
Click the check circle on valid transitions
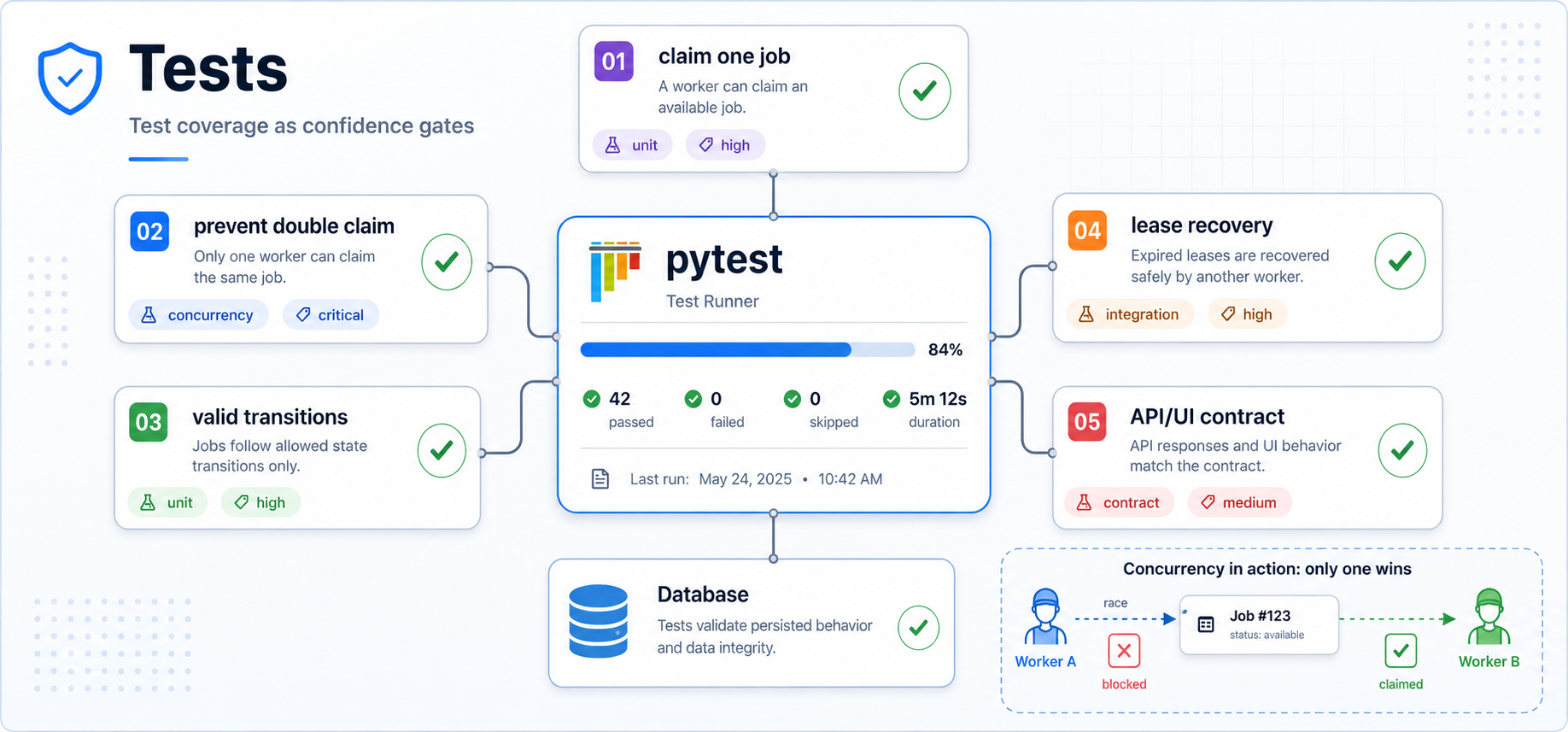[442, 450]
